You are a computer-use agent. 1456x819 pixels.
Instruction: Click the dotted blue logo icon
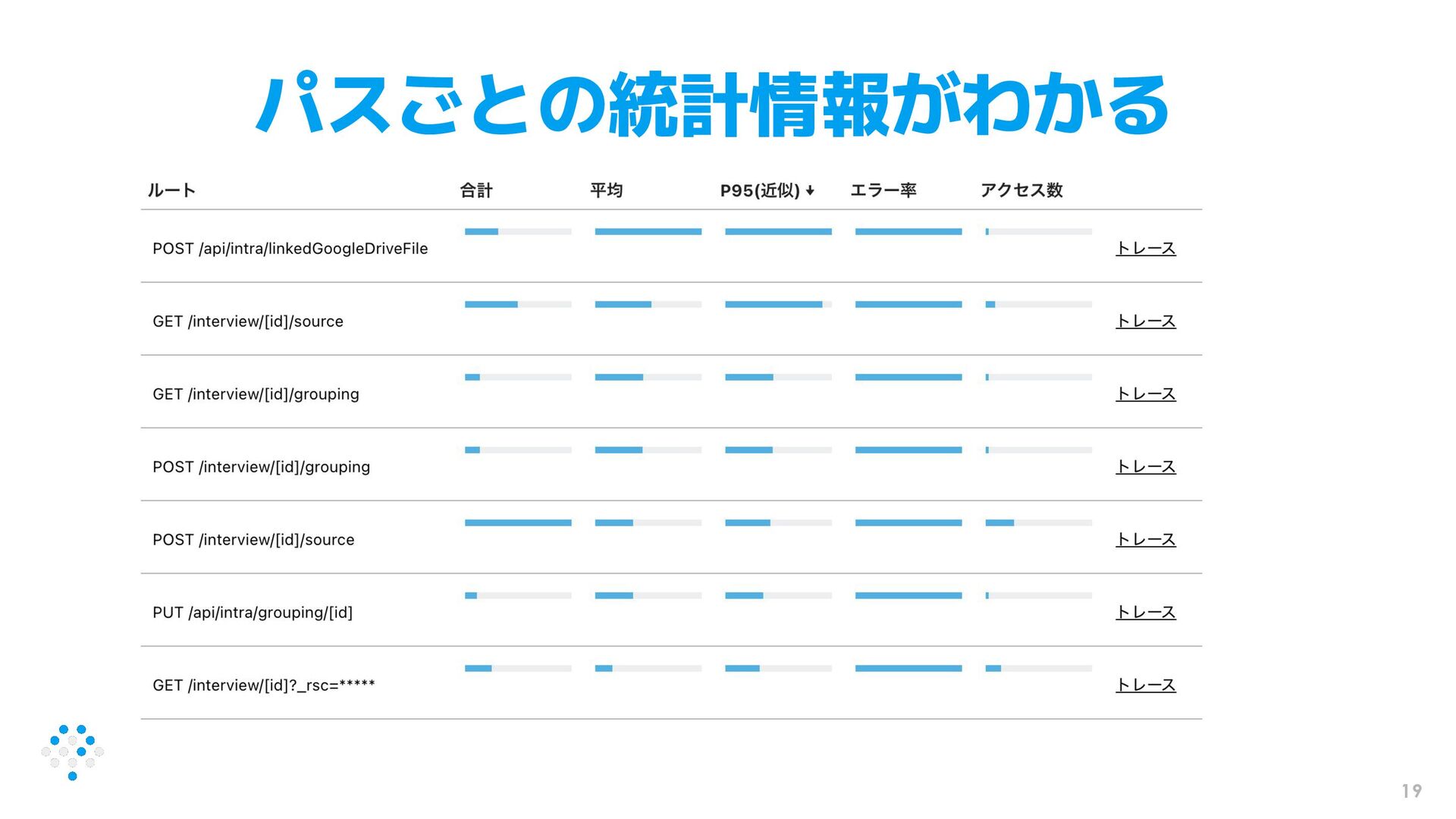click(72, 752)
